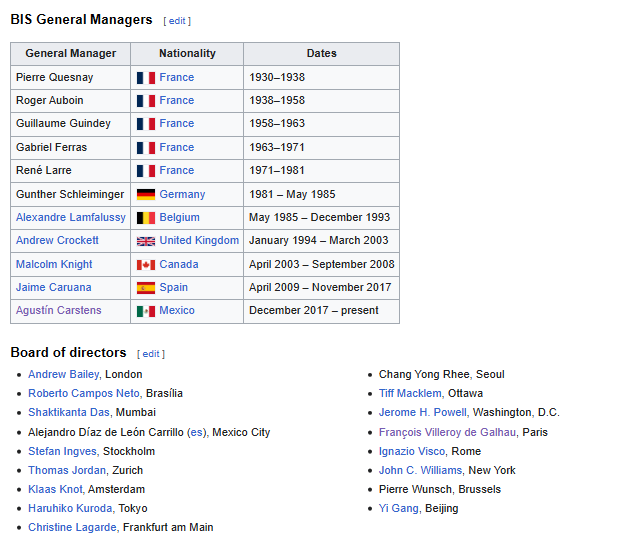The height and width of the screenshot is (540, 626).
Task: Open Alexandre Lamfalussy's article
Action: coord(71,218)
